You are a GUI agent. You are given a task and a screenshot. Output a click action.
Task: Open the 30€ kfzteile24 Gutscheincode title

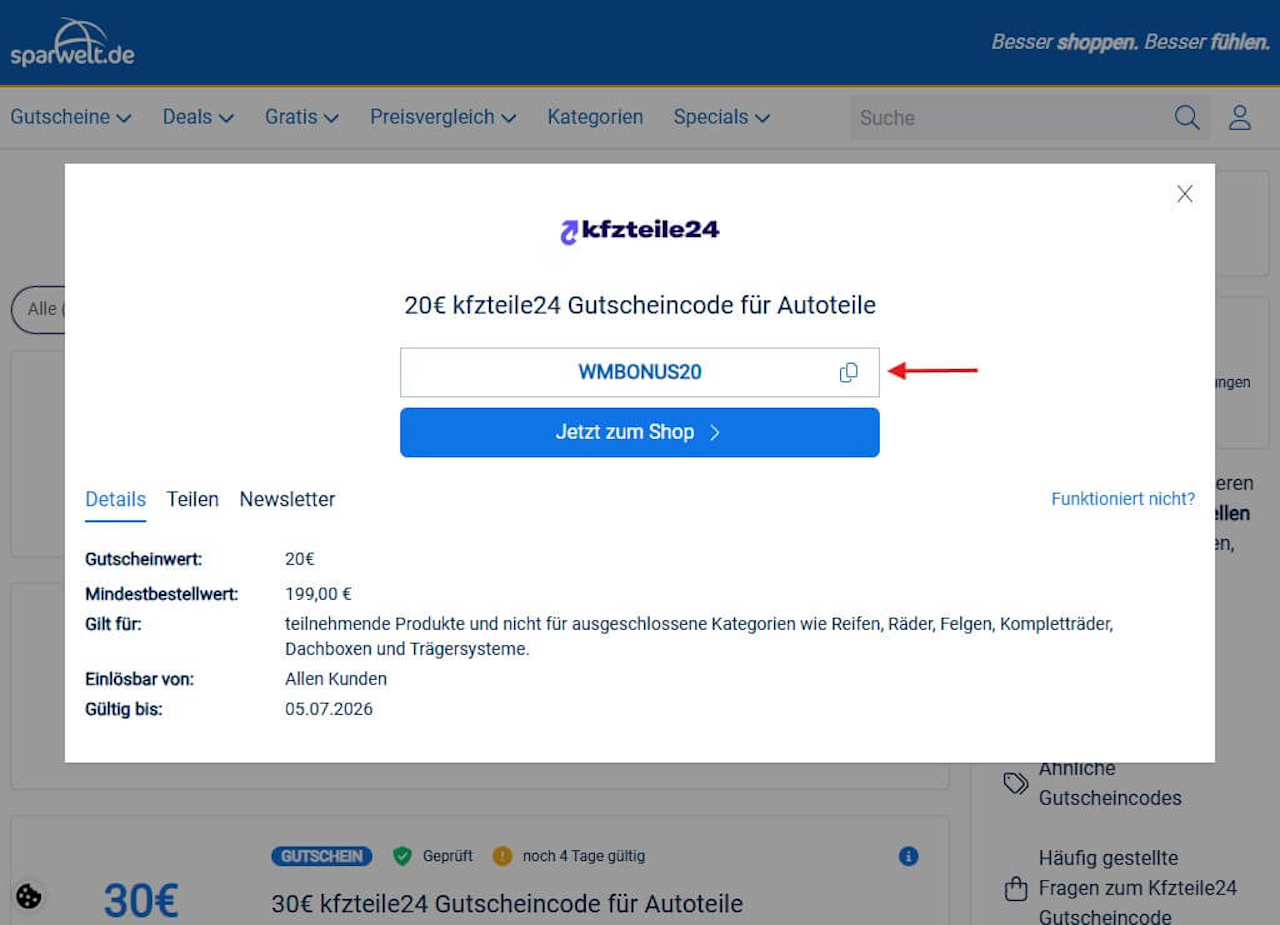pos(507,904)
